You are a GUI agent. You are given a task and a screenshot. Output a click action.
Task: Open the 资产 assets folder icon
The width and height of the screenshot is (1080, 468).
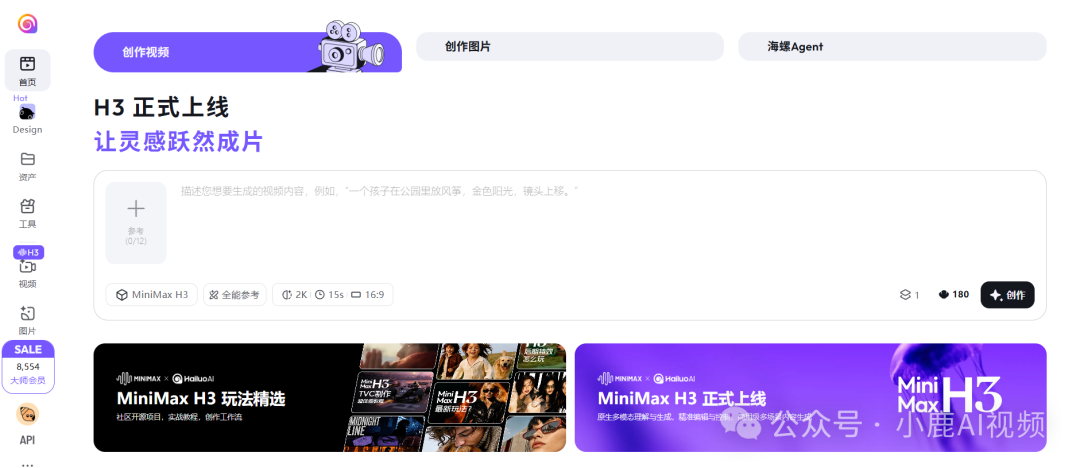[28, 166]
